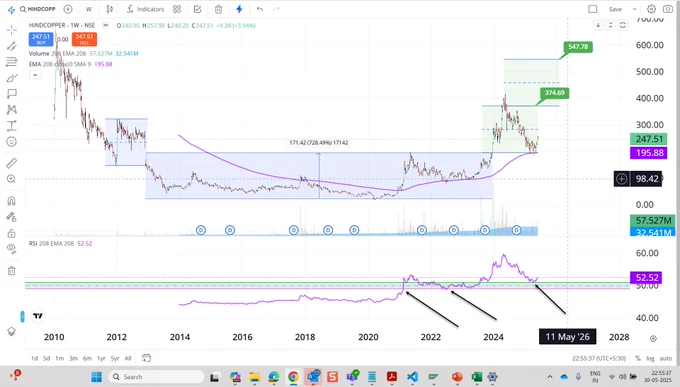Toggle fullscreen layout square icon

tap(593, 9)
